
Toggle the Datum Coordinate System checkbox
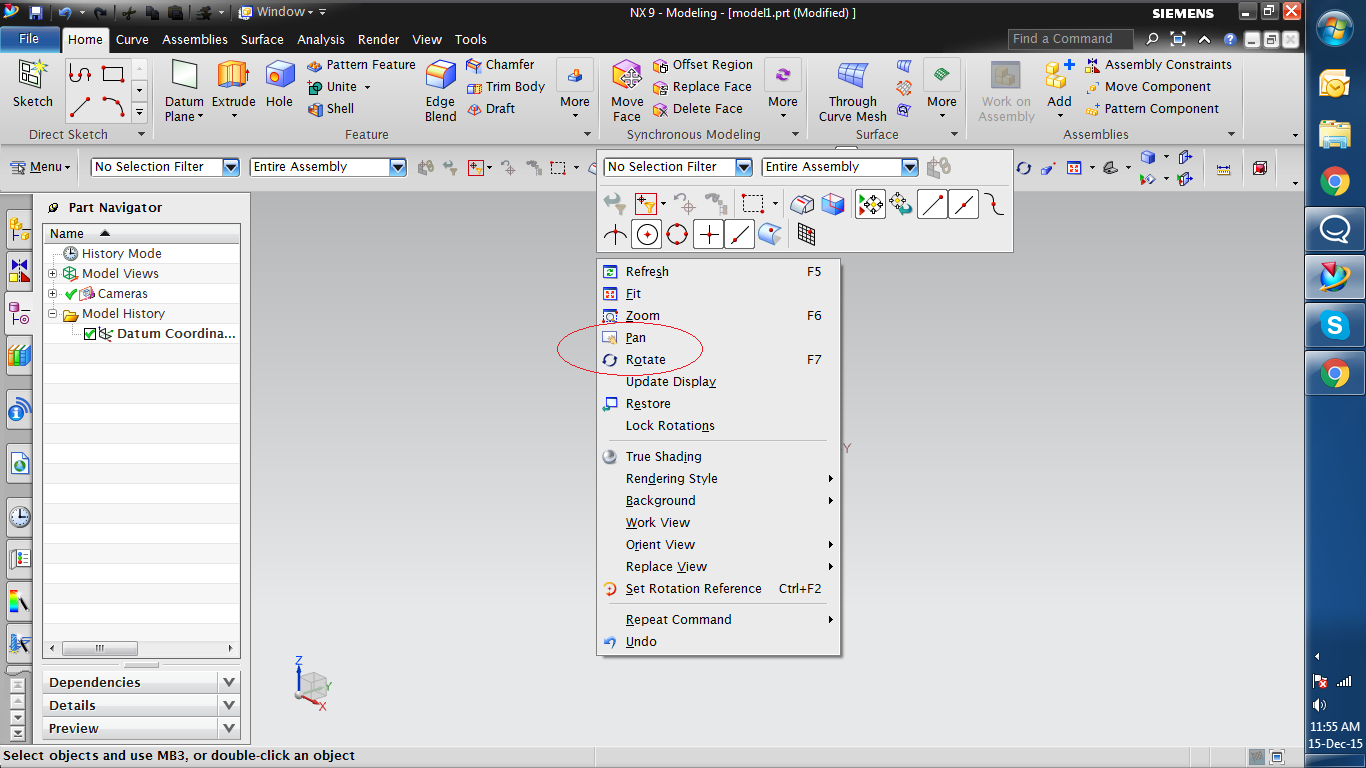90,334
